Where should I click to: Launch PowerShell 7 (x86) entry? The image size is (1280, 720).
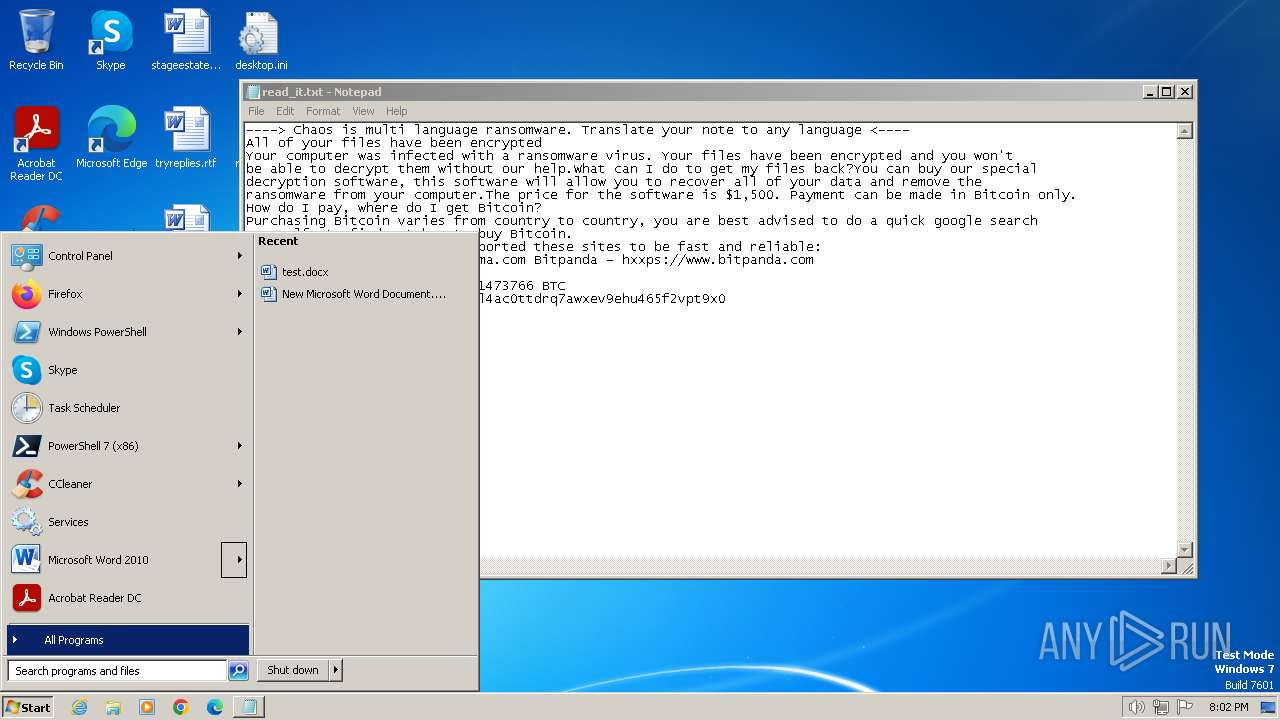pyautogui.click(x=127, y=446)
